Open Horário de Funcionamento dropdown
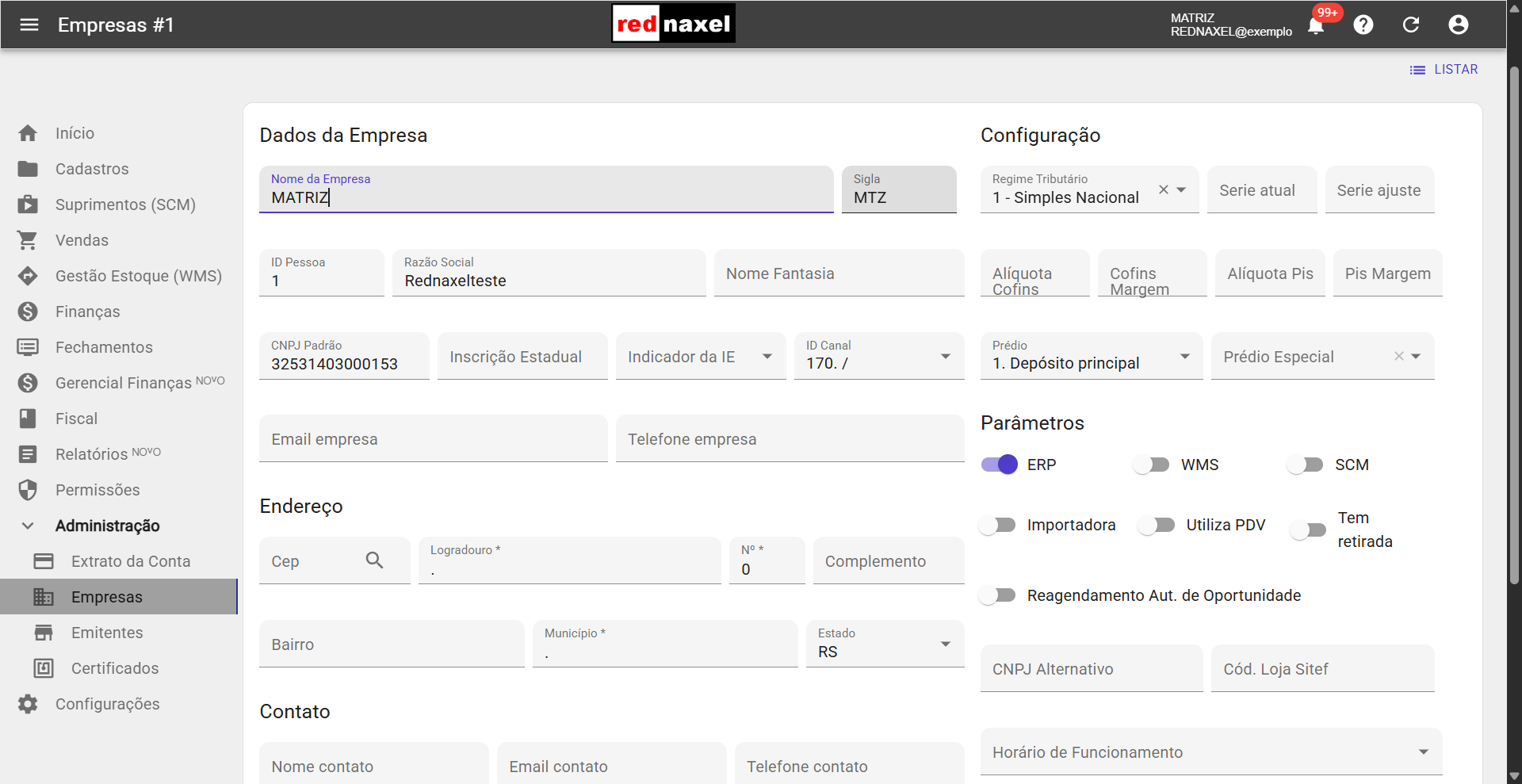The height and width of the screenshot is (784, 1522). pos(1211,751)
